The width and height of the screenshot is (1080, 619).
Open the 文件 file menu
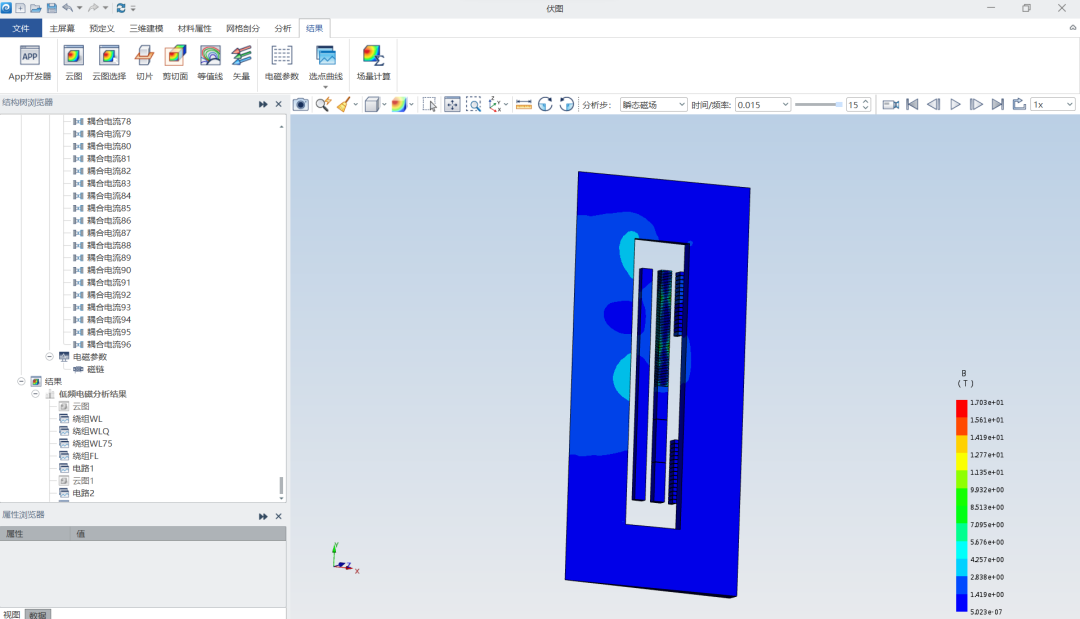[21, 28]
